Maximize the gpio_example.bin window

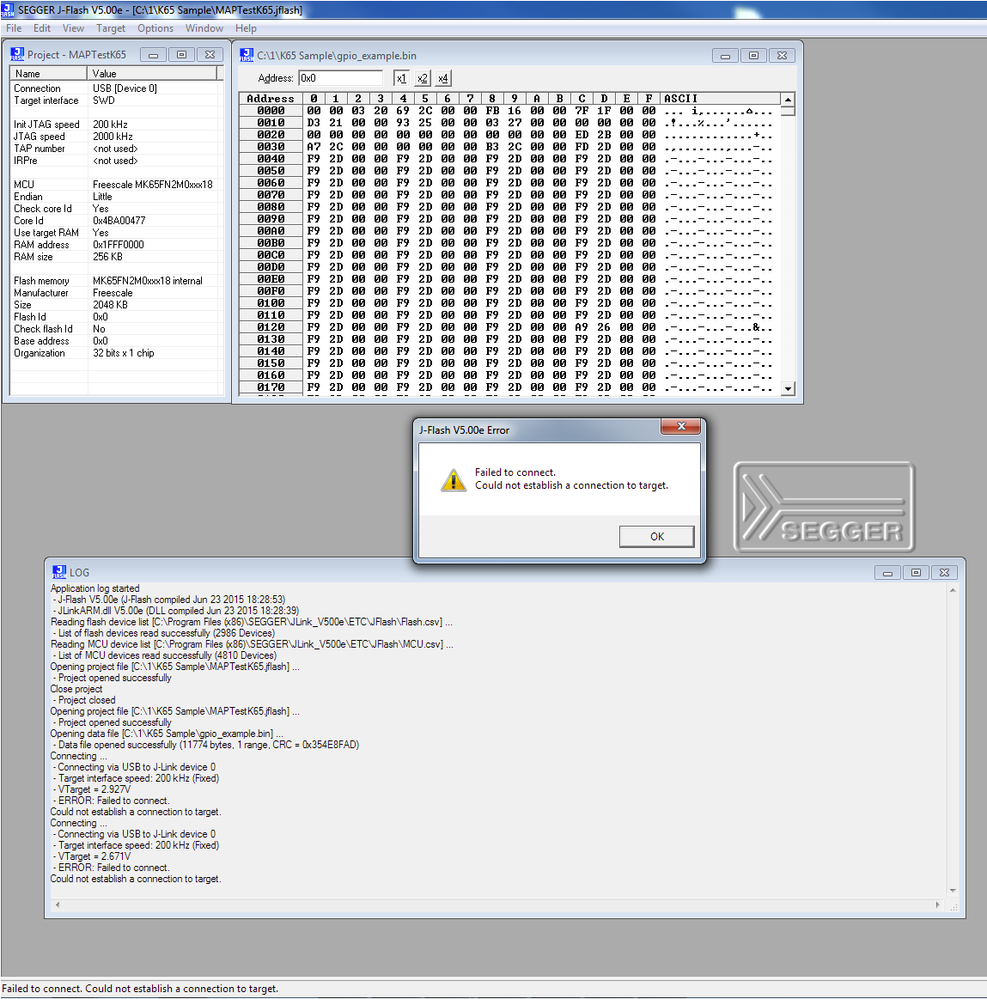click(x=754, y=55)
